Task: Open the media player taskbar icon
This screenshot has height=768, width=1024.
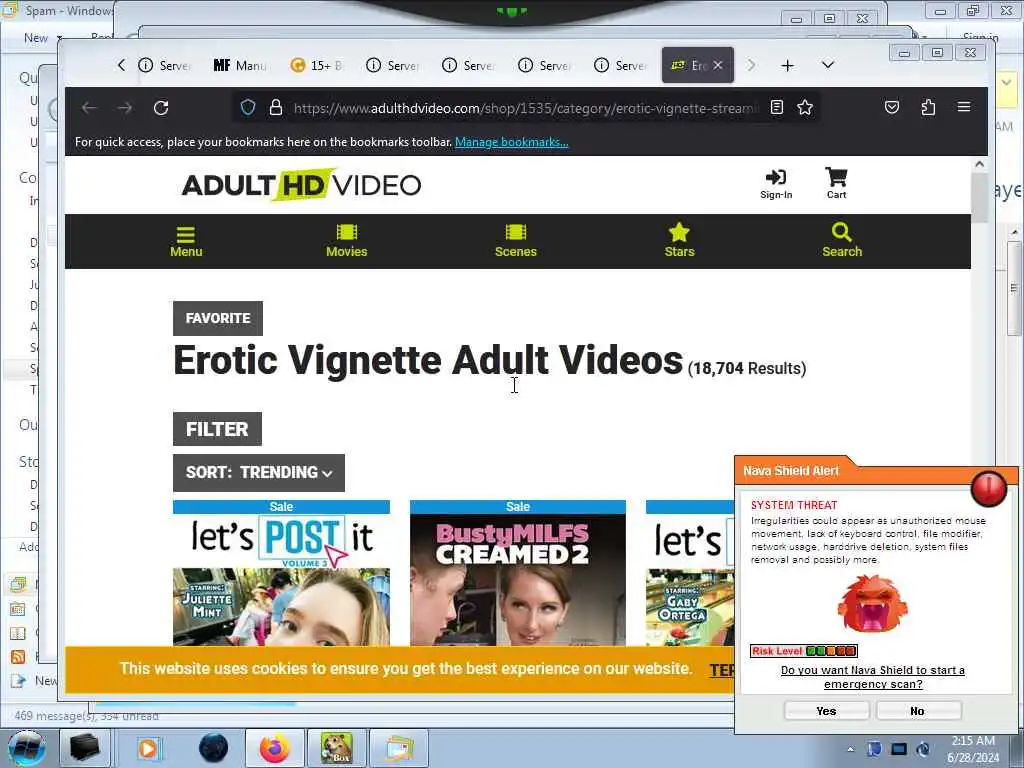Action: coord(148,748)
